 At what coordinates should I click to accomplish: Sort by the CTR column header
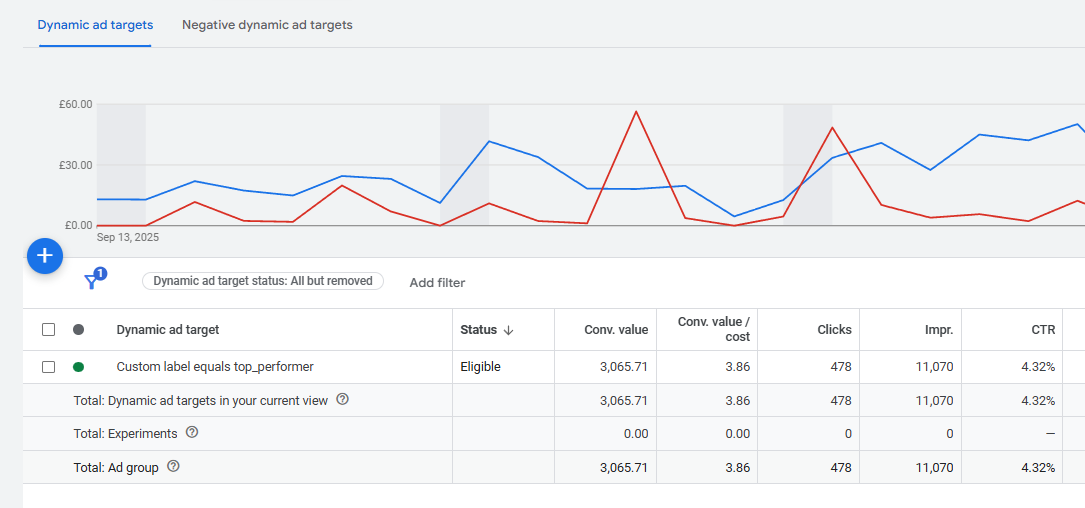(x=1042, y=330)
